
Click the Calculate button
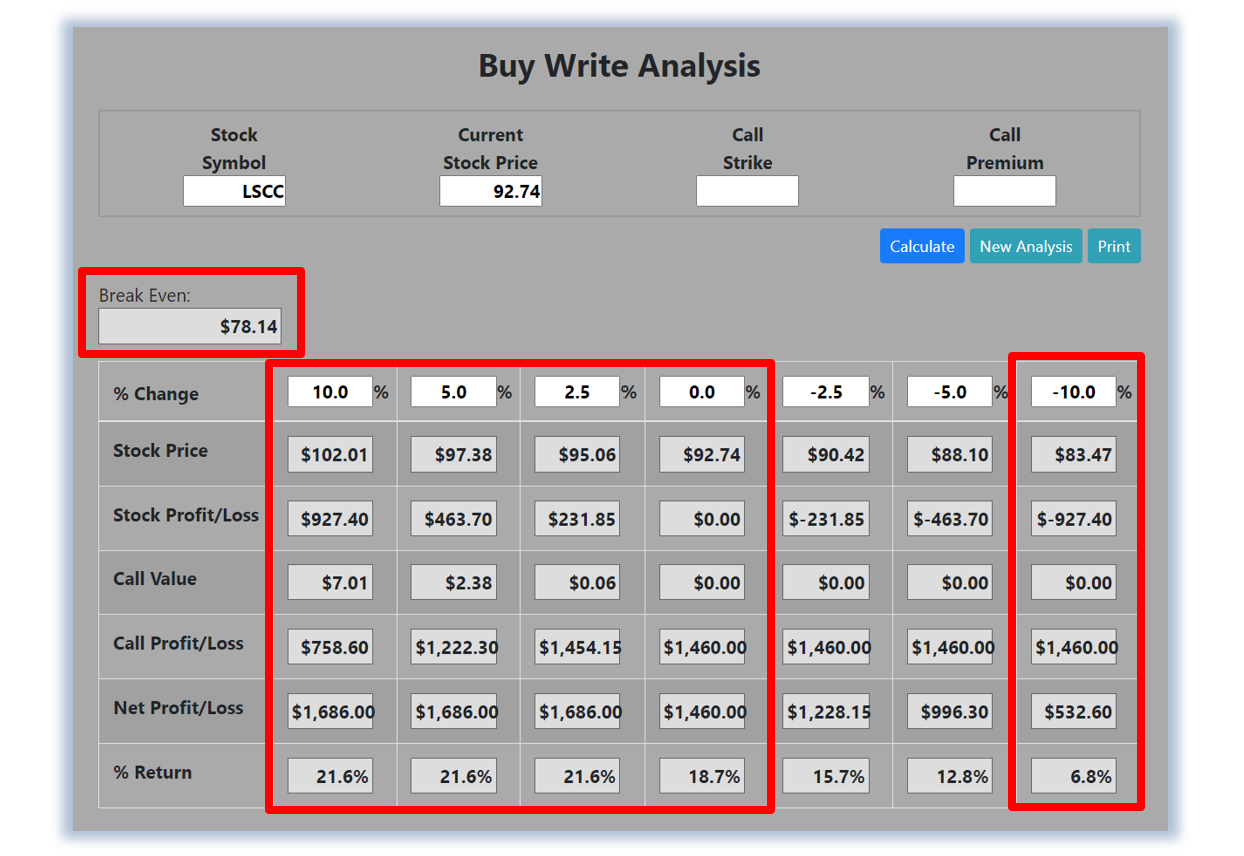[921, 247]
